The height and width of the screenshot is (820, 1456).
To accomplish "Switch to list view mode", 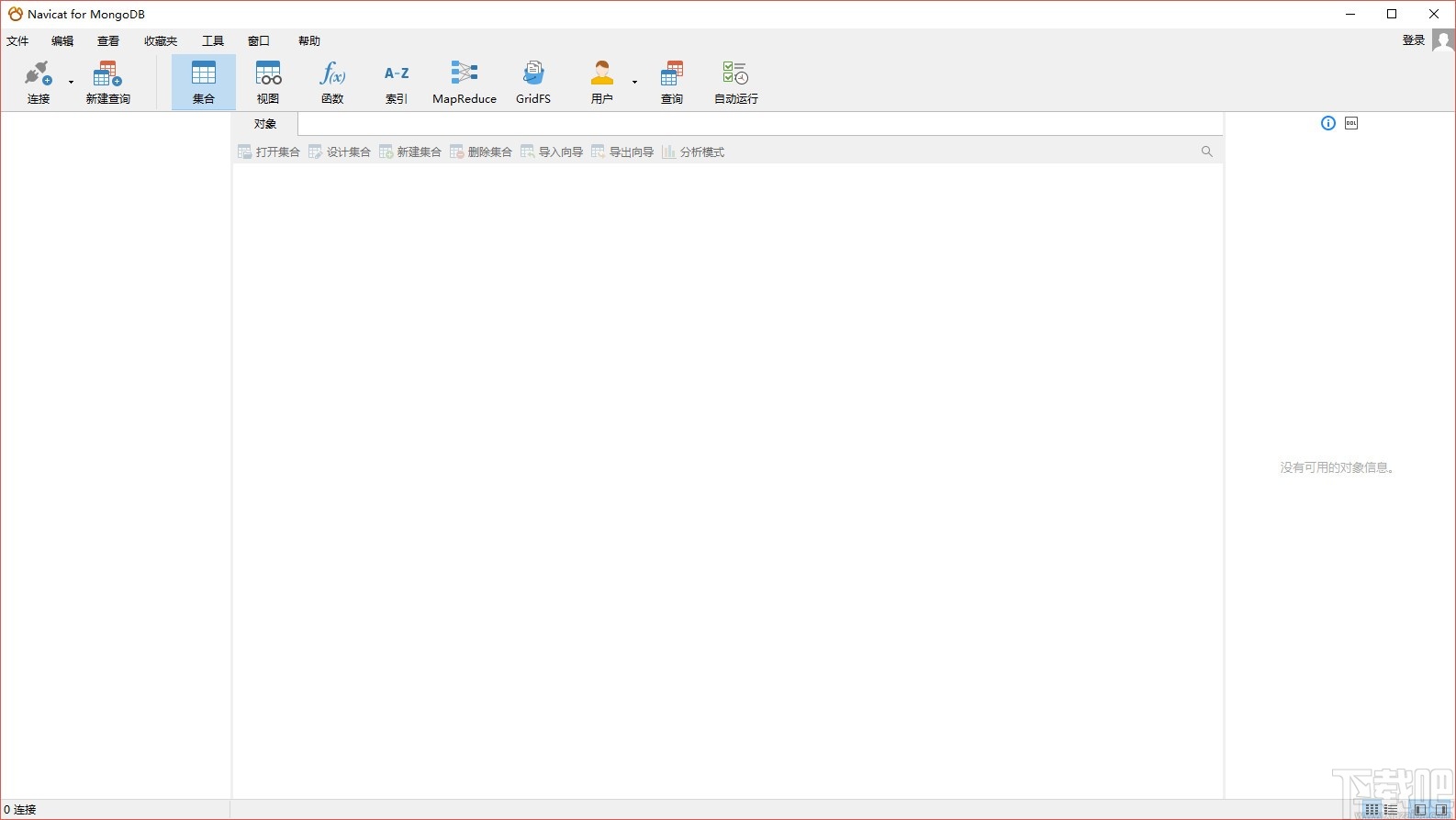I will (1391, 810).
